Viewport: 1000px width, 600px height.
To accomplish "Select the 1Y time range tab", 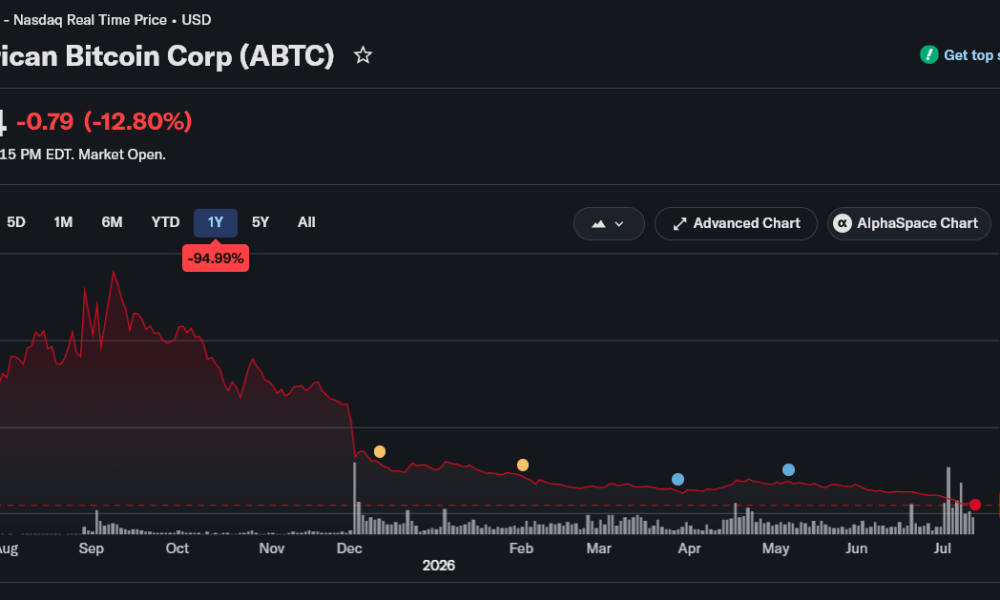I will [x=216, y=223].
